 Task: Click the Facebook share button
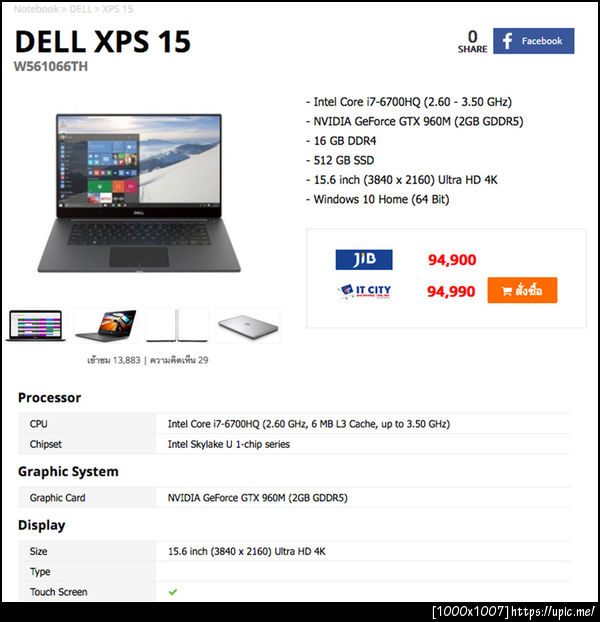click(533, 41)
